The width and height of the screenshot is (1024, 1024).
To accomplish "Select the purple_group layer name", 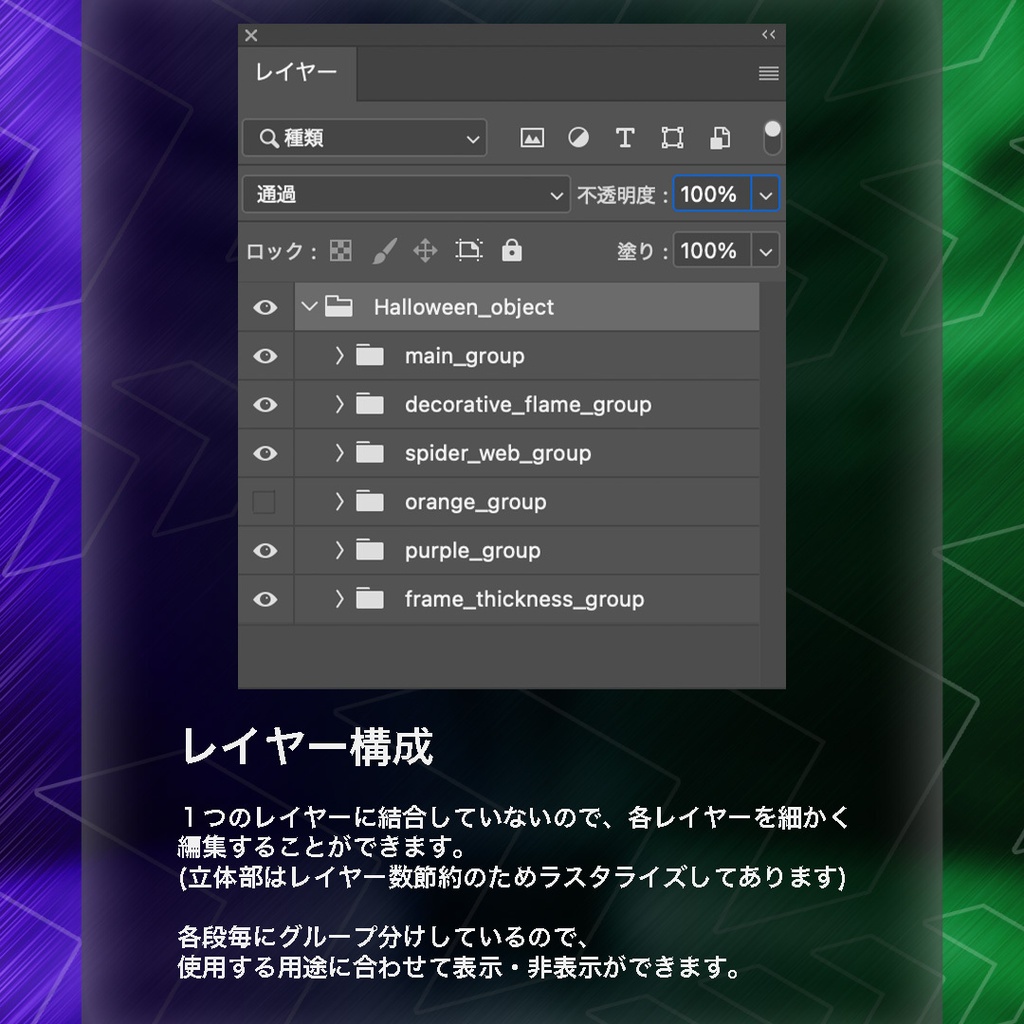I will coord(472,551).
